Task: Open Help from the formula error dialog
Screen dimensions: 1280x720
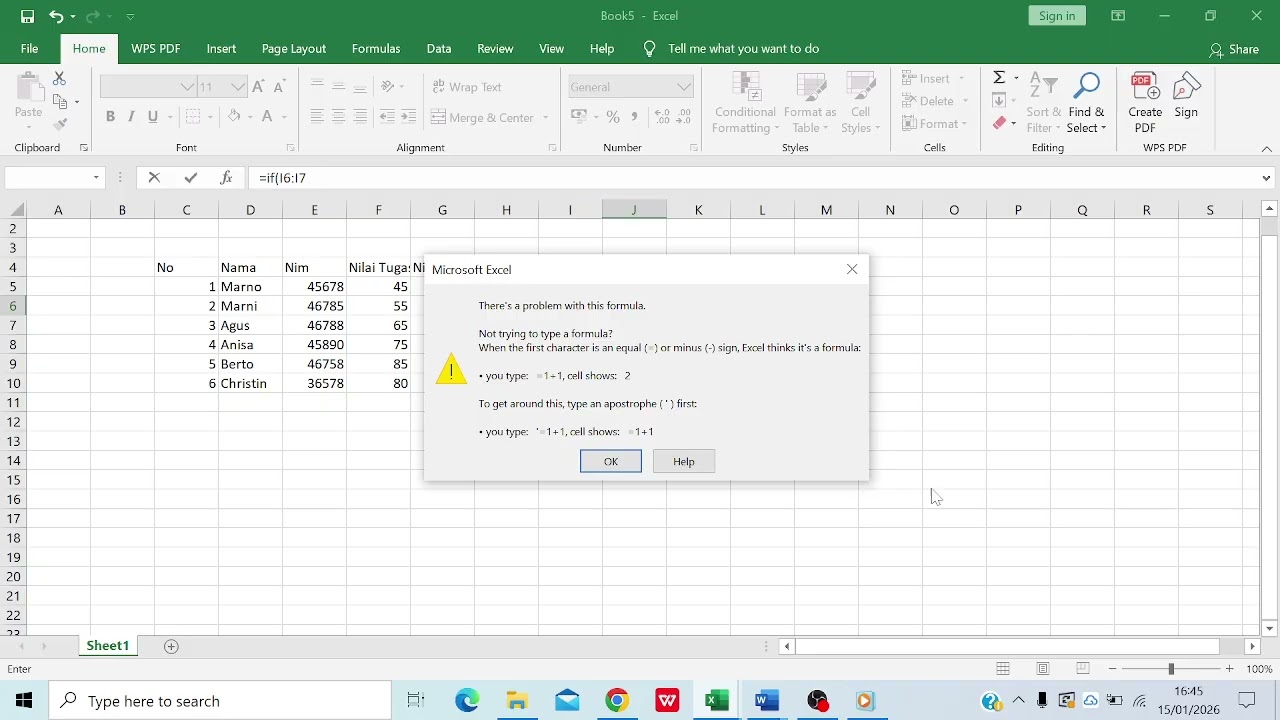Action: (x=684, y=461)
